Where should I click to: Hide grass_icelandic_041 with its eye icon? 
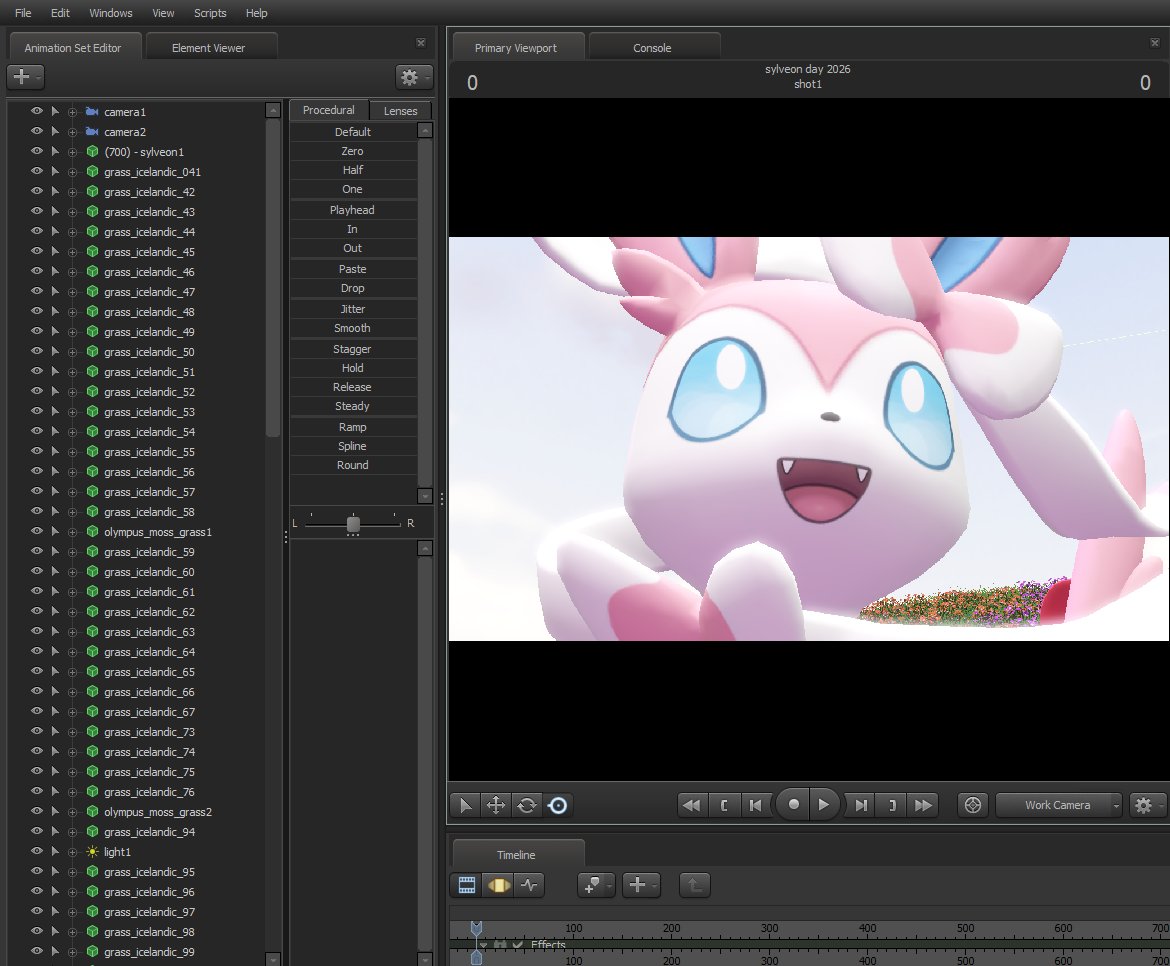[37, 171]
